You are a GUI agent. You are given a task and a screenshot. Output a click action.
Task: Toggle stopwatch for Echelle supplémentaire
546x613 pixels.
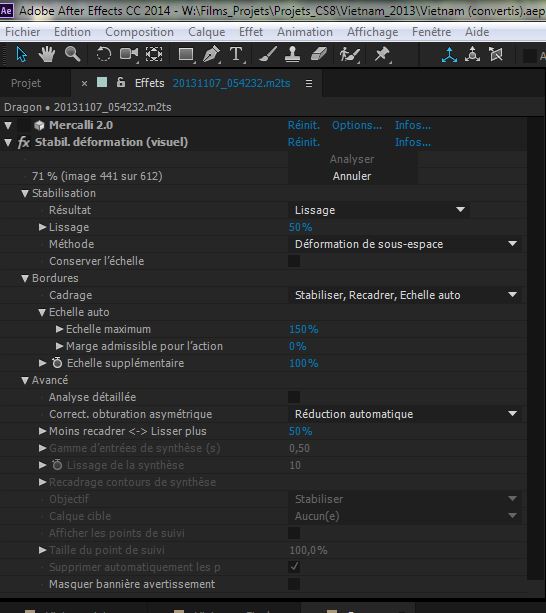coord(57,363)
